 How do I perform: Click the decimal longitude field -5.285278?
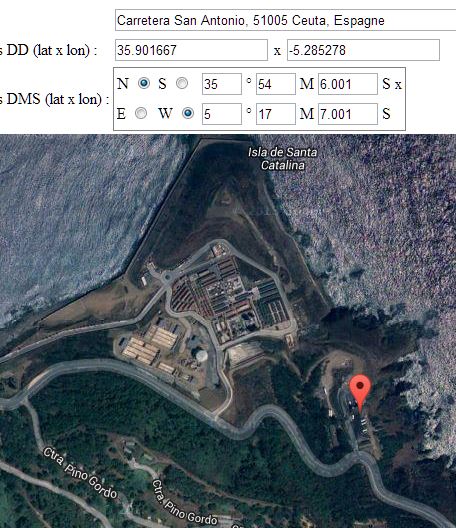pyautogui.click(x=363, y=50)
